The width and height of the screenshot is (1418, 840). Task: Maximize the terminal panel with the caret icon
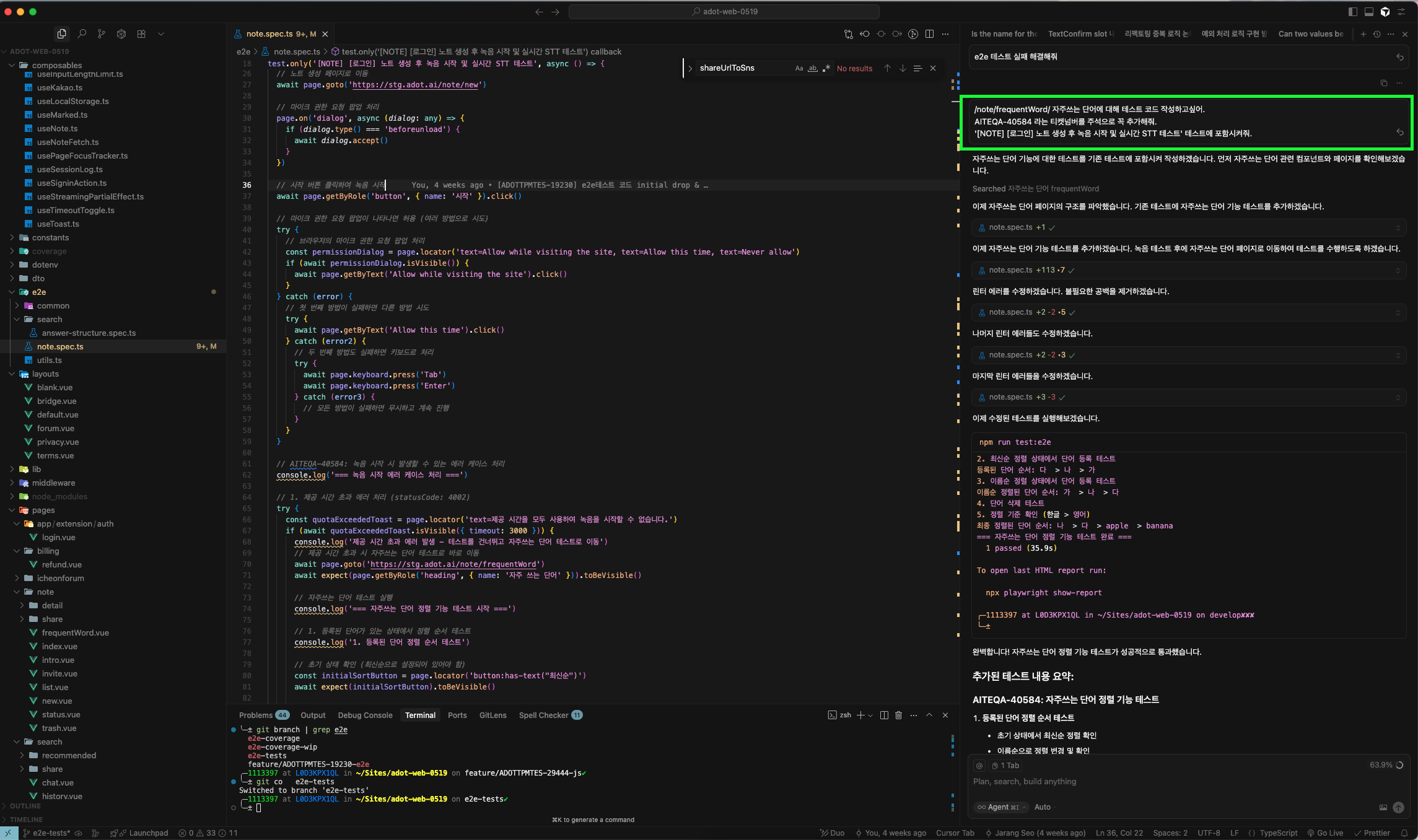(929, 715)
